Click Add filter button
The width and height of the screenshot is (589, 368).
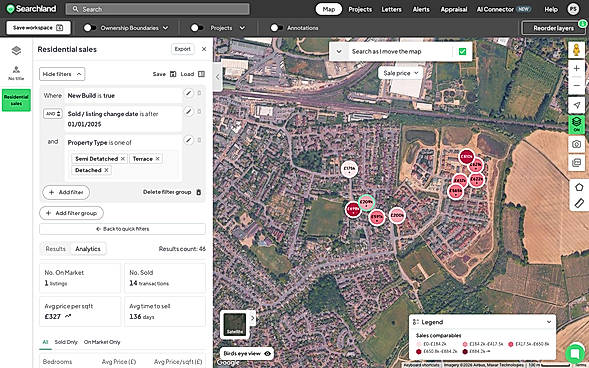(66, 192)
